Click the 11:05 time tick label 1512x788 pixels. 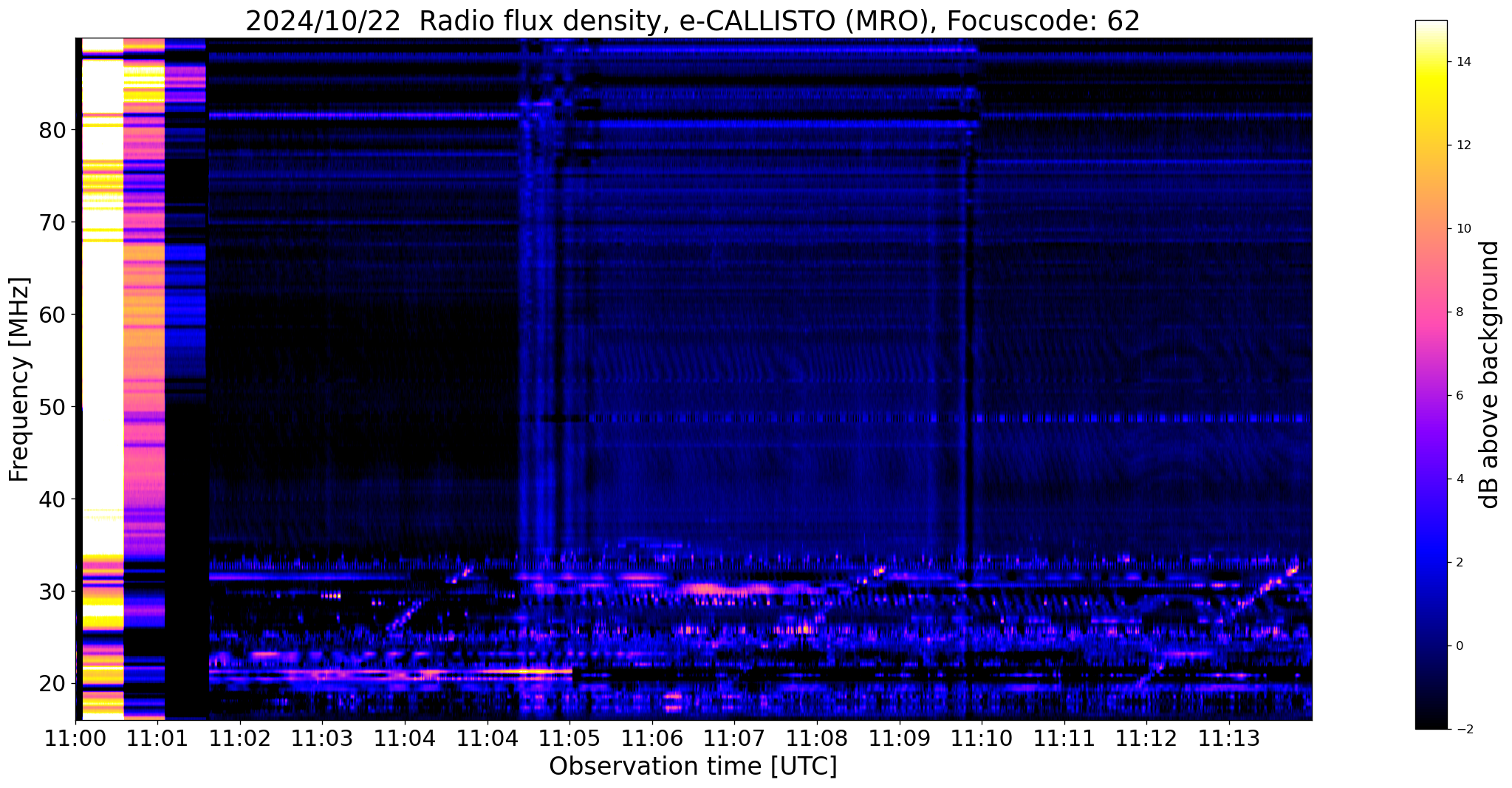point(569,739)
